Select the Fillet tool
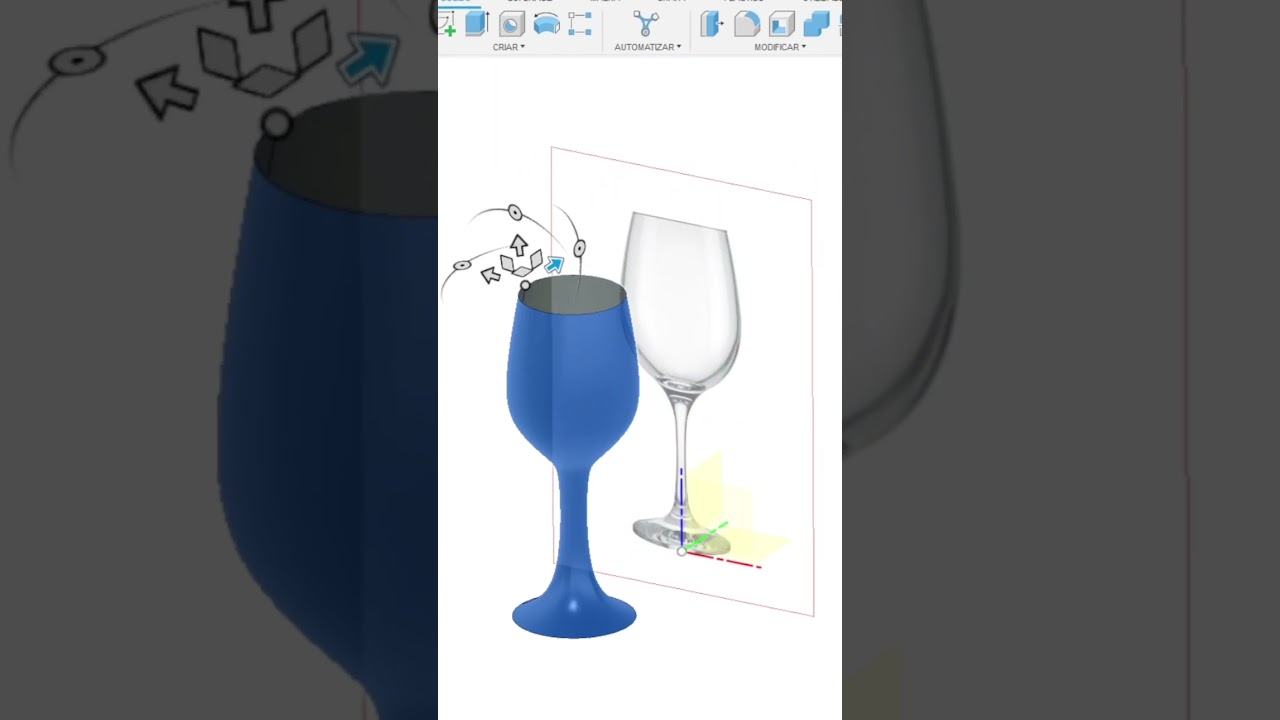Viewport: 1280px width, 720px height. 747,24
